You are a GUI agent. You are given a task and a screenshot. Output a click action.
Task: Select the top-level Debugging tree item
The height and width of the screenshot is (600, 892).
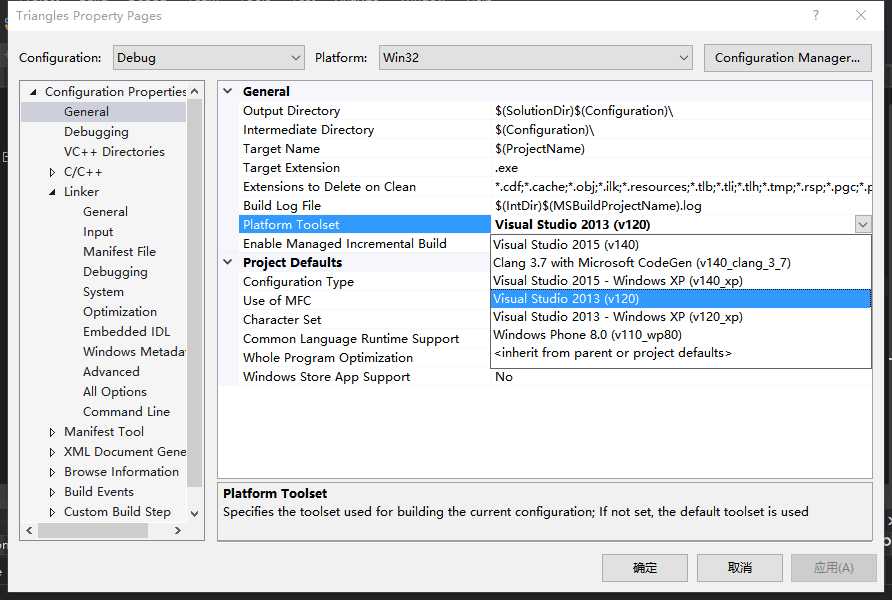96,131
